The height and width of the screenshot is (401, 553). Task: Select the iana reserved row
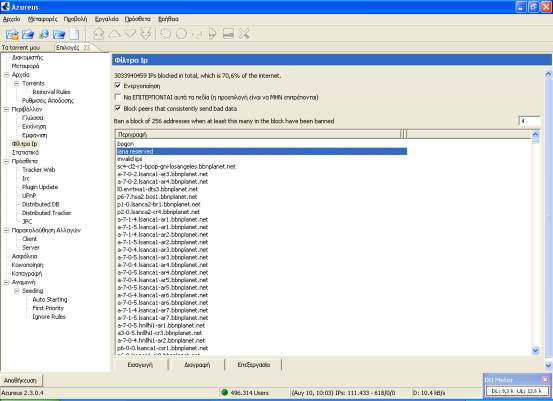(261, 151)
